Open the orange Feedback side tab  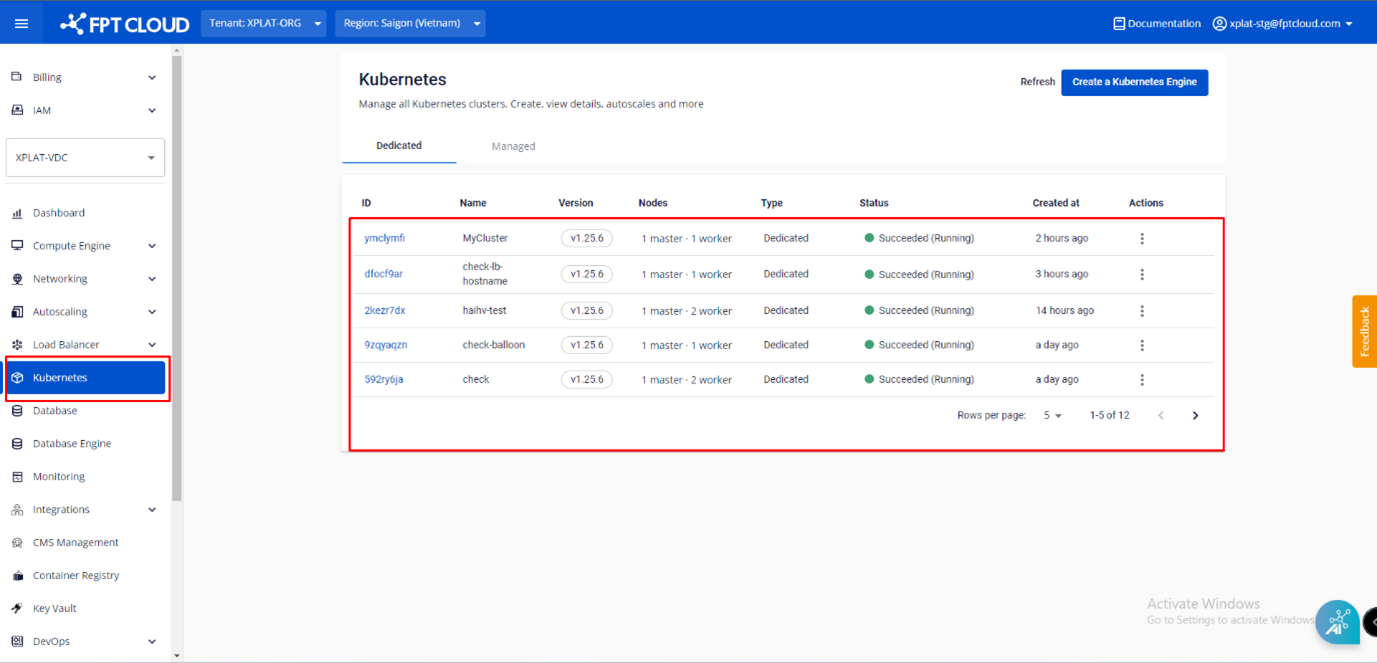pos(1364,331)
